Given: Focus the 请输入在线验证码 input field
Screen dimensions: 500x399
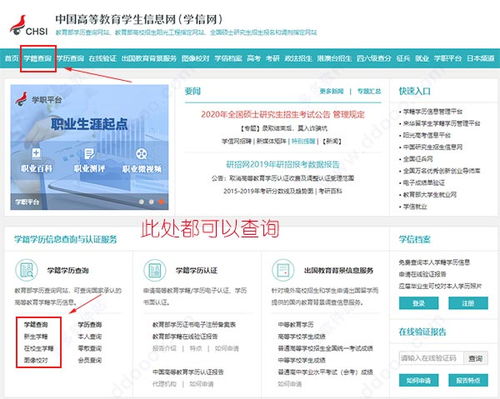Looking at the screenshot, I should tap(431, 358).
